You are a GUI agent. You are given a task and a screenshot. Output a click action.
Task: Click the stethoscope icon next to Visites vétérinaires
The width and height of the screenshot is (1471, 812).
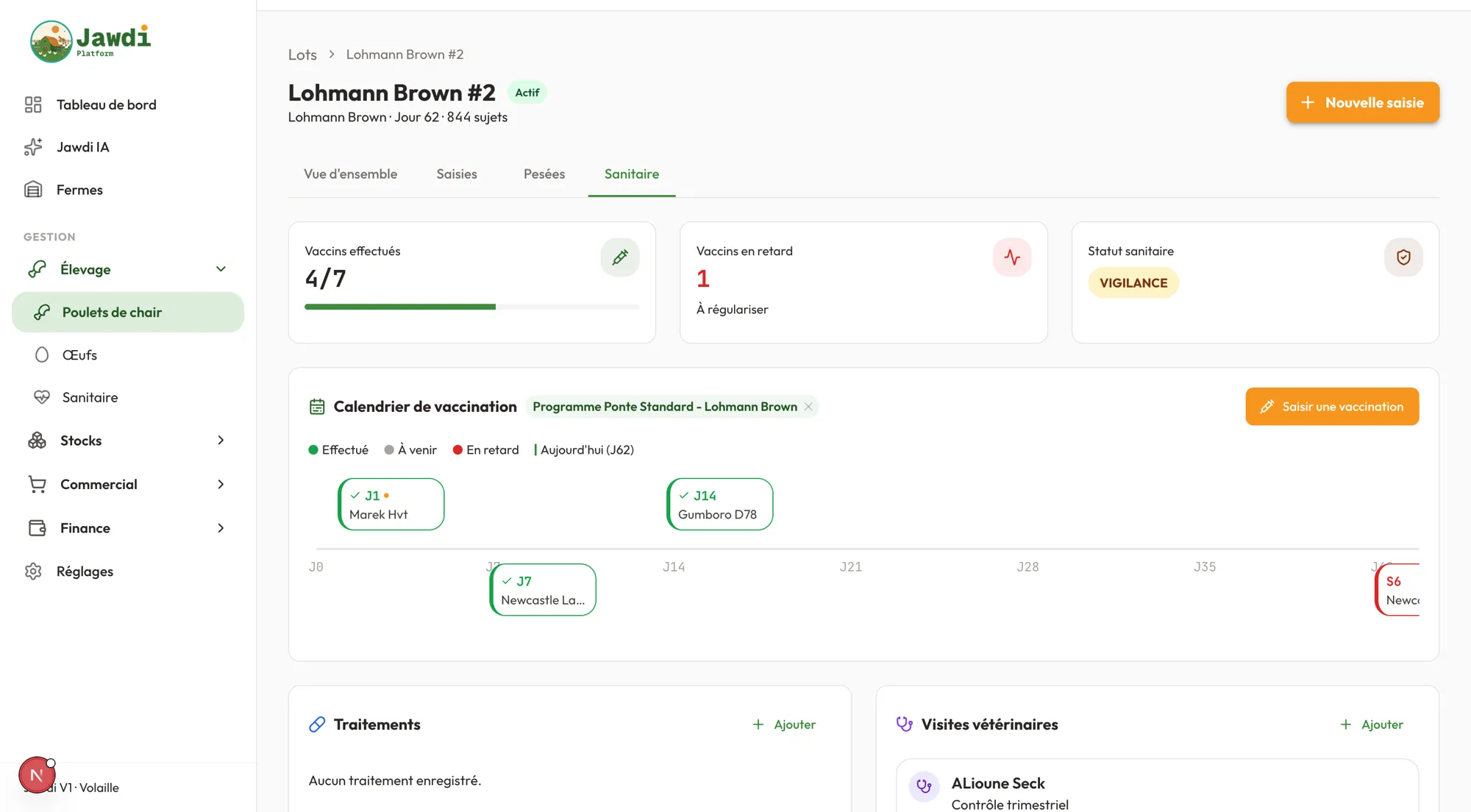[x=905, y=724]
